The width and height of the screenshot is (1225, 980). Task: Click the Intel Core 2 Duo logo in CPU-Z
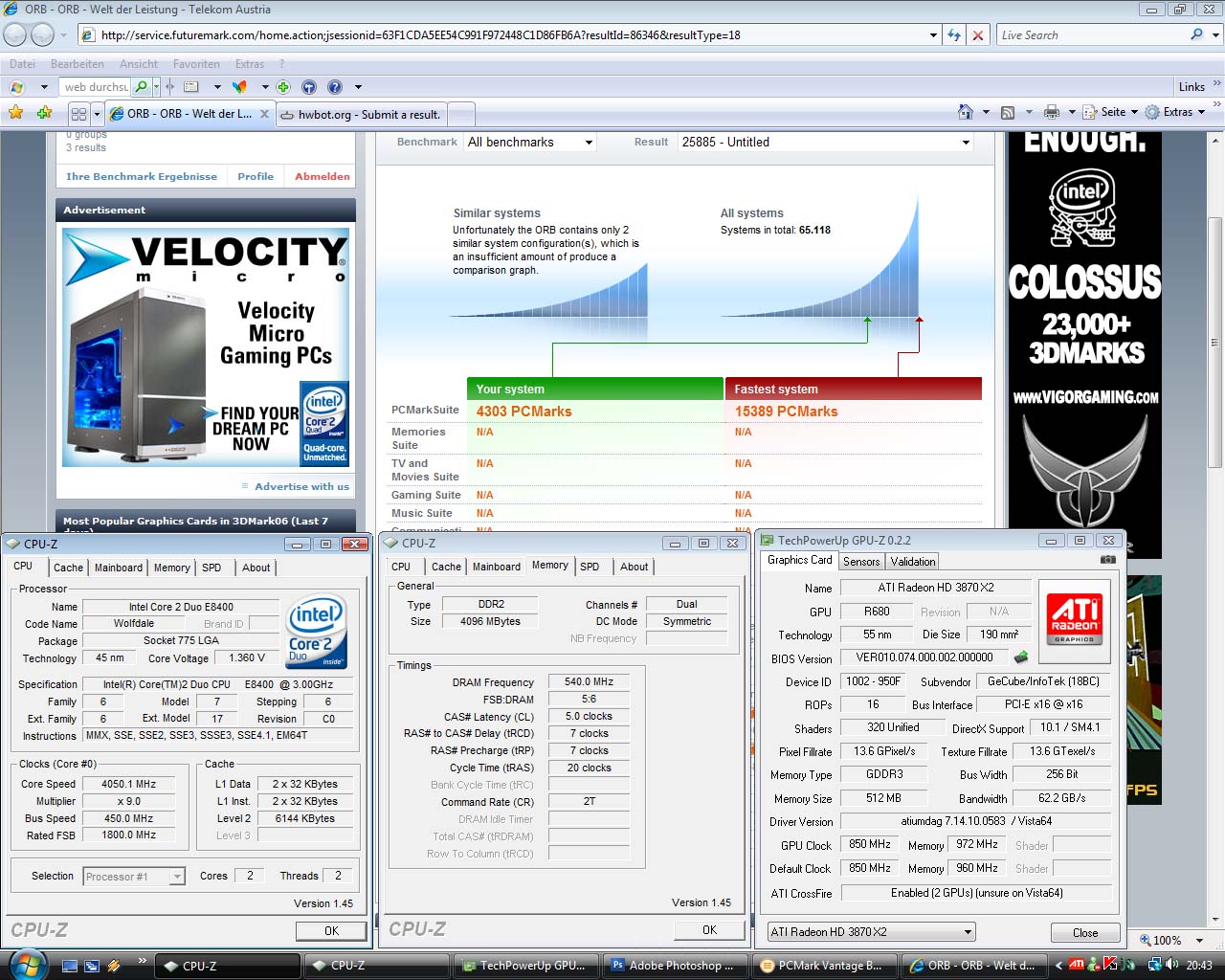(316, 632)
